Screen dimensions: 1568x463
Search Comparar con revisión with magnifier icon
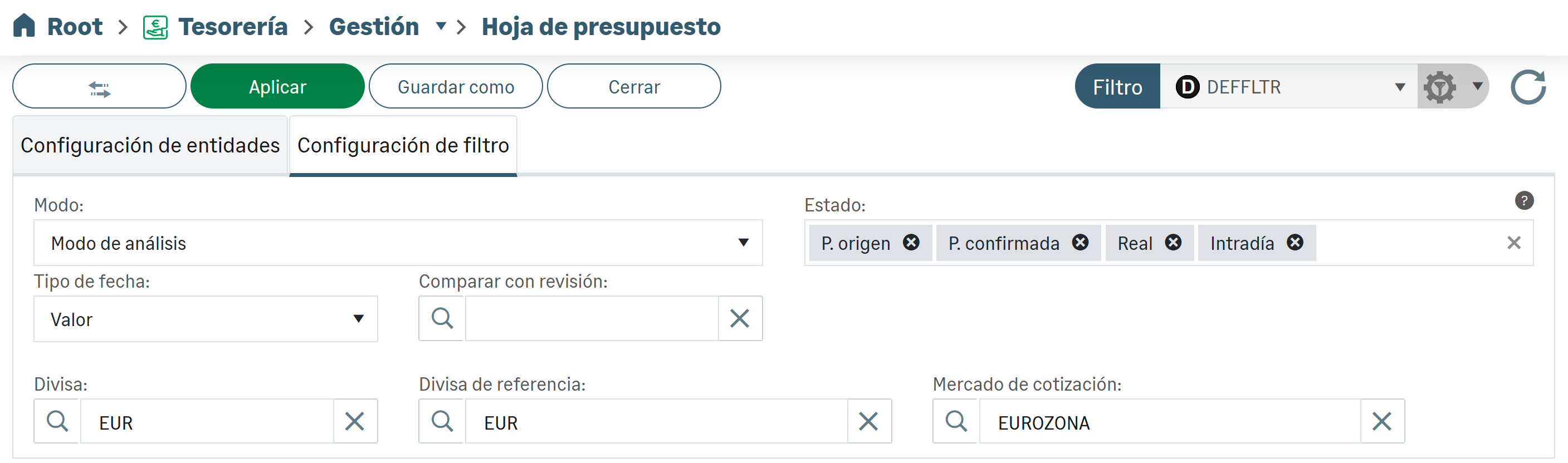coord(442,318)
